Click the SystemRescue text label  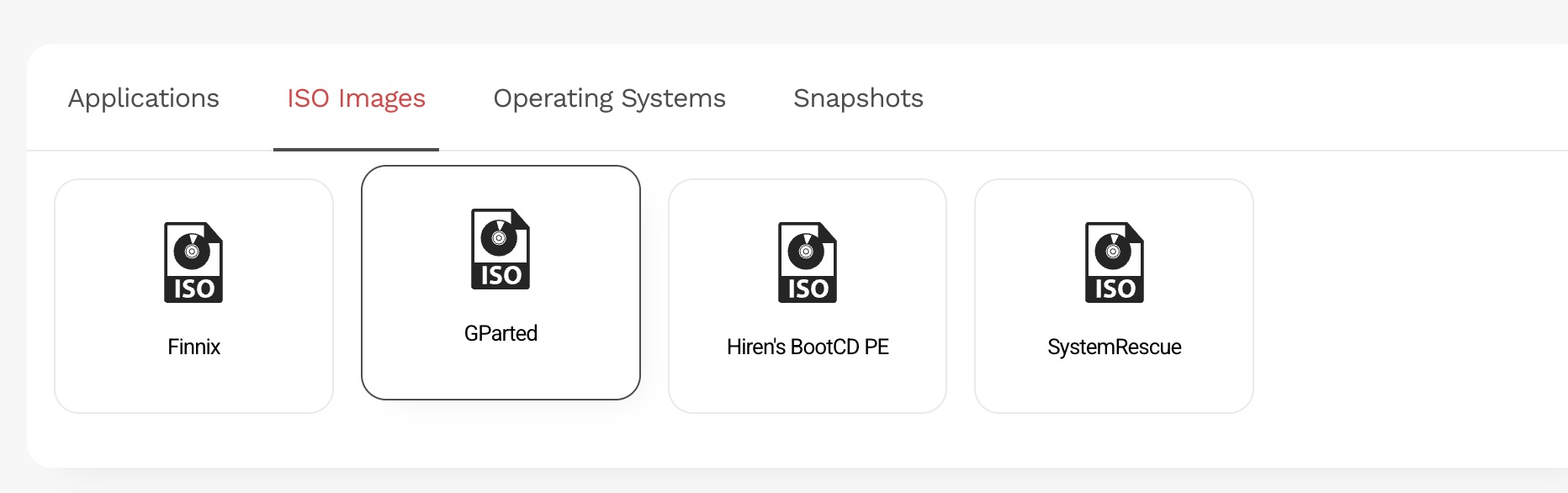(1115, 347)
